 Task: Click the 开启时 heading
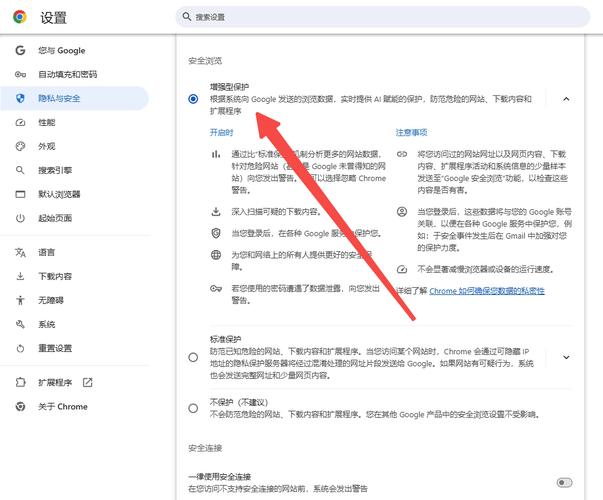[x=222, y=133]
